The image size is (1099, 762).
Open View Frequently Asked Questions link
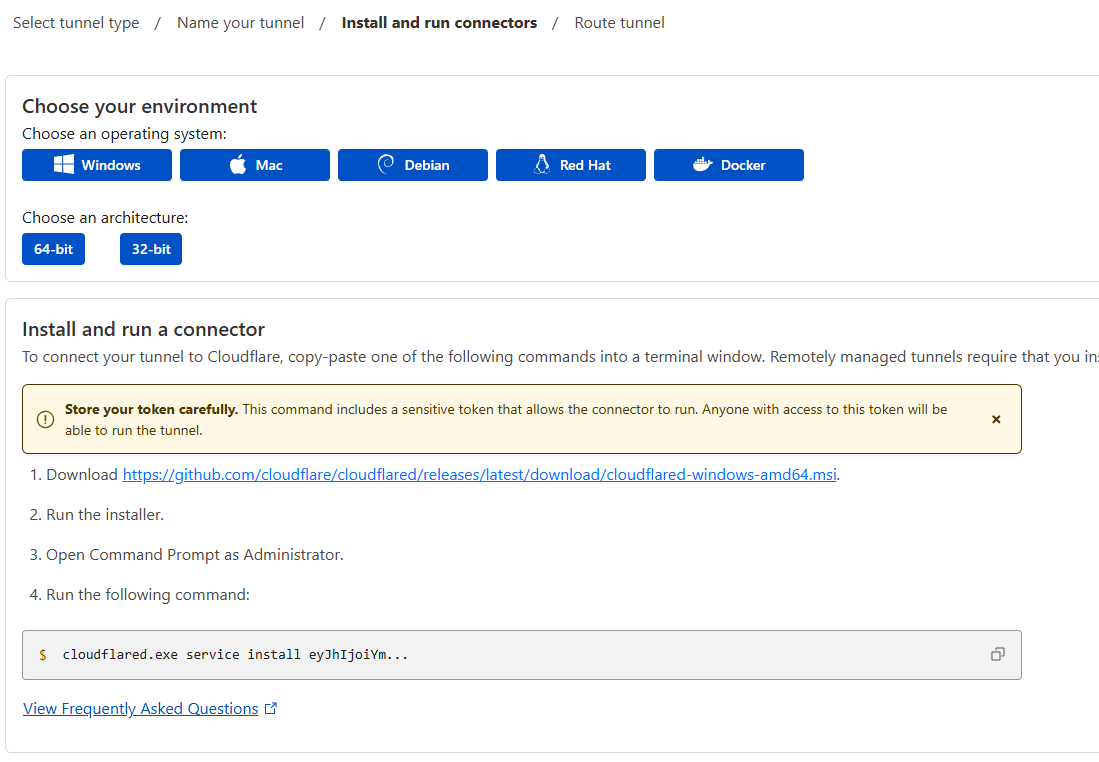coord(150,709)
